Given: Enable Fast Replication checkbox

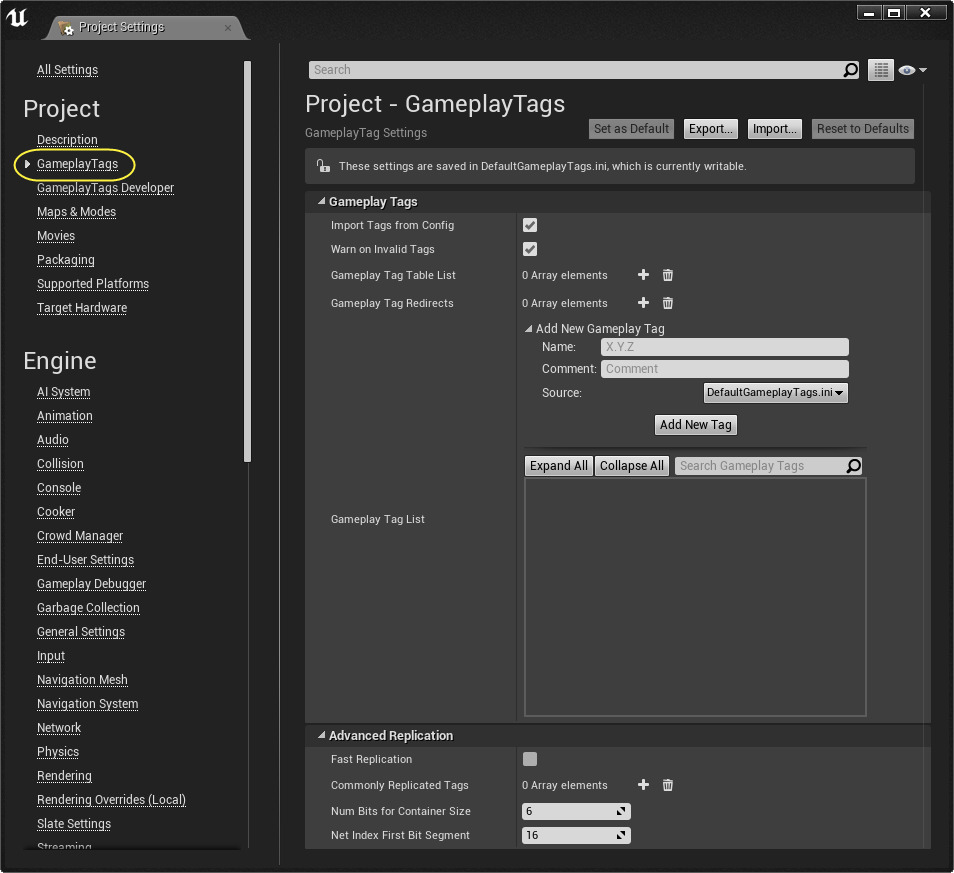Looking at the screenshot, I should click(x=530, y=759).
